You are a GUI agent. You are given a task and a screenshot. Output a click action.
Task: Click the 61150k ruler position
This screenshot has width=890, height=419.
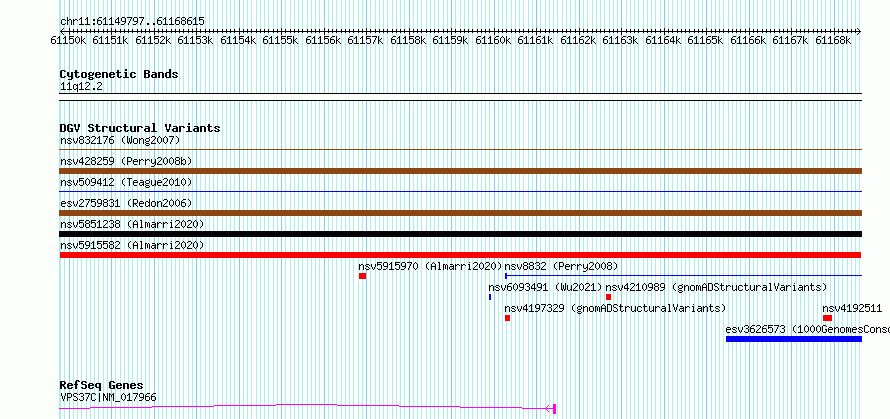click(x=69, y=41)
